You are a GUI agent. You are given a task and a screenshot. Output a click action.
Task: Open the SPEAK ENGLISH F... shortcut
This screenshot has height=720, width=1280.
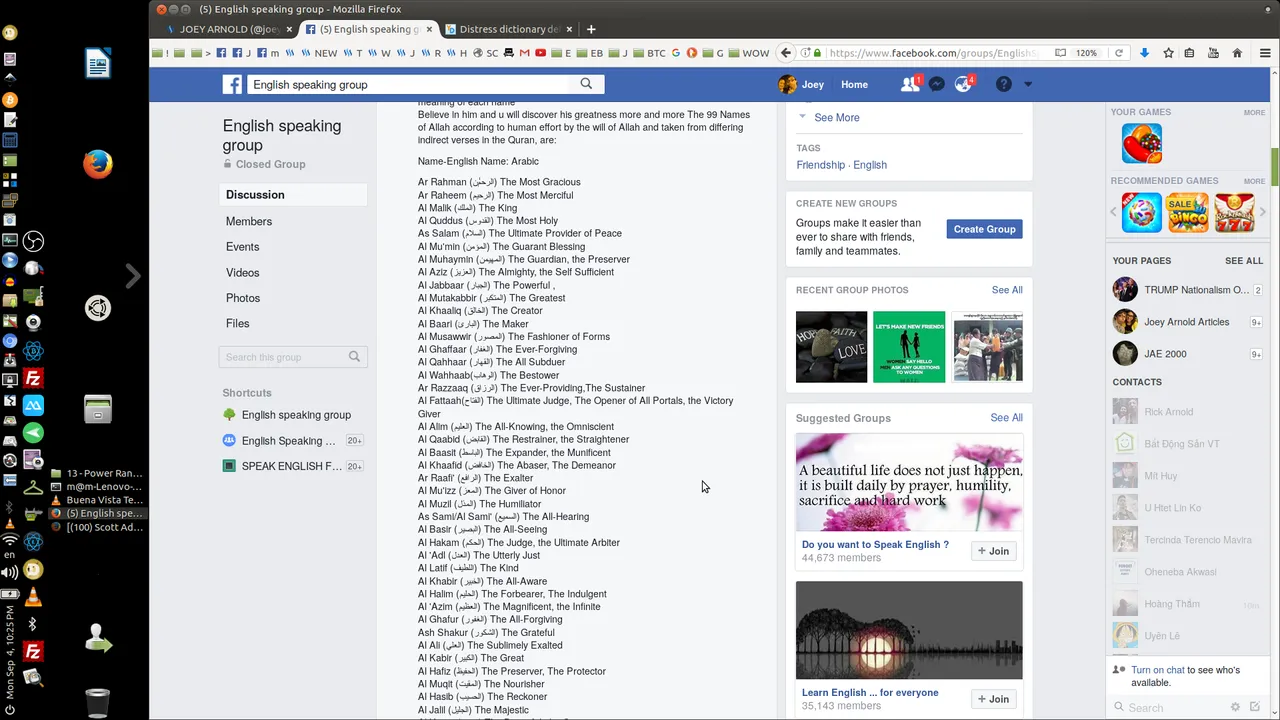291,466
